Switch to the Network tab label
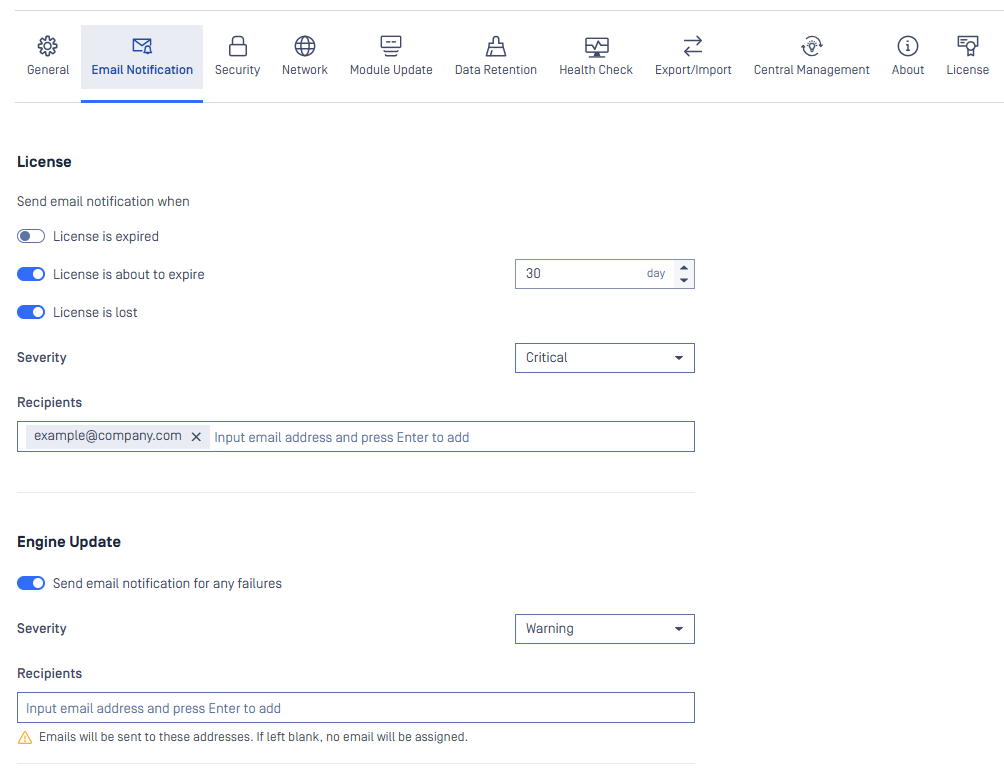 [305, 70]
